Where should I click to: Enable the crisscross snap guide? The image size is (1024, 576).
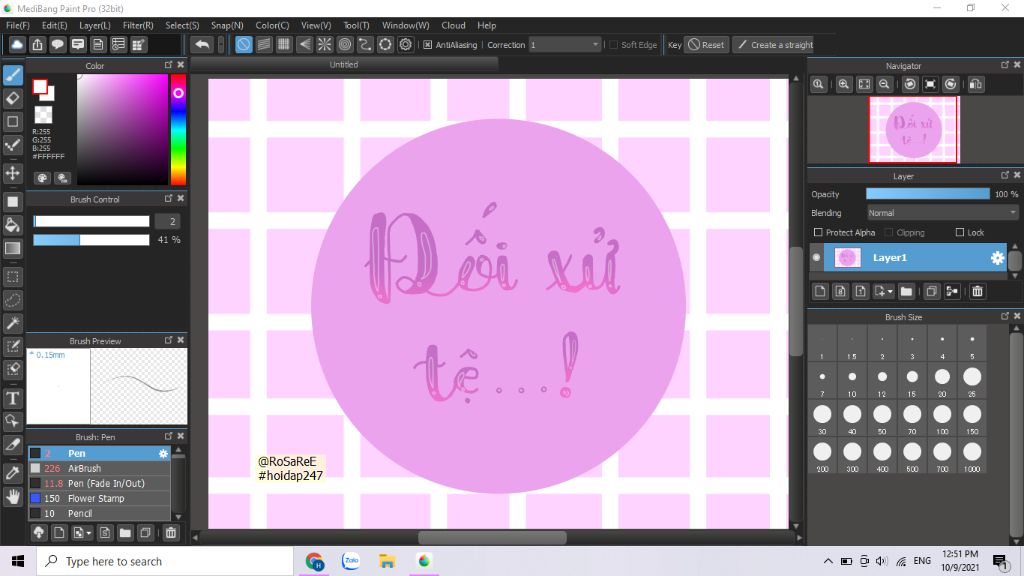[x=284, y=44]
